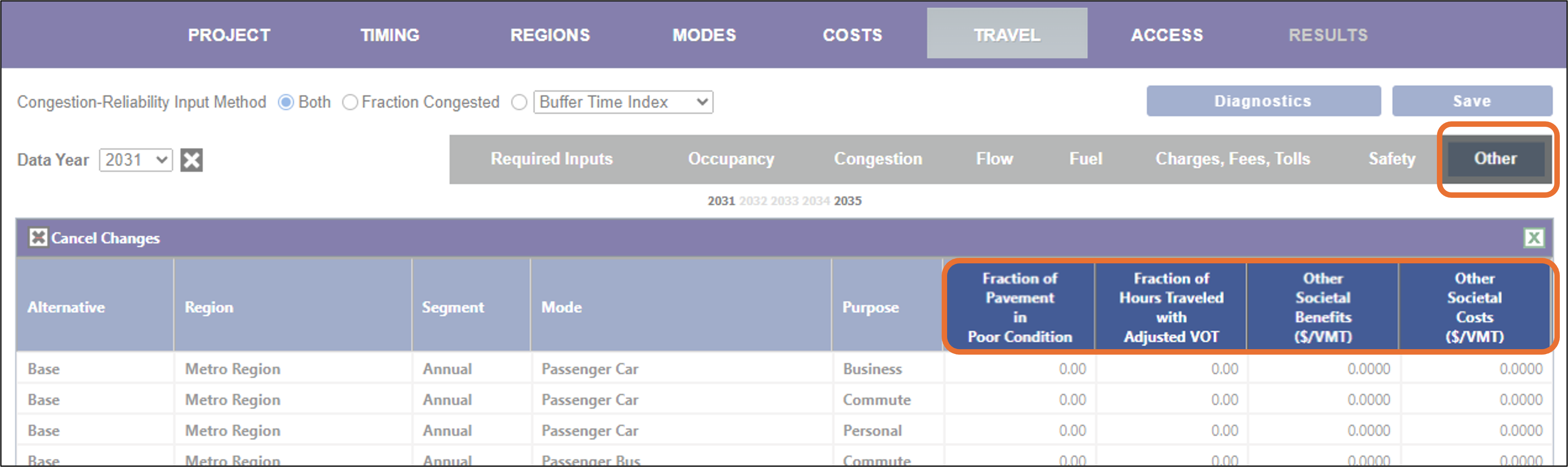Image resolution: width=1568 pixels, height=467 pixels.
Task: Click the 2031 year link
Action: 721,201
